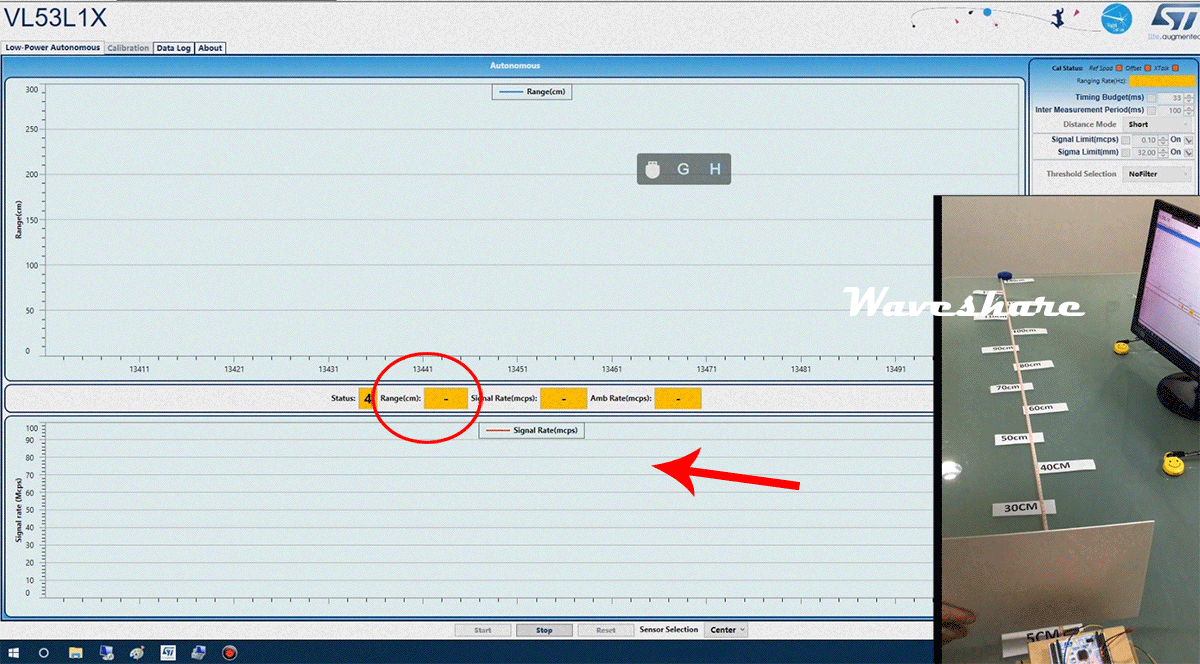Click the Stop button
1200x664 pixels.
pos(544,630)
